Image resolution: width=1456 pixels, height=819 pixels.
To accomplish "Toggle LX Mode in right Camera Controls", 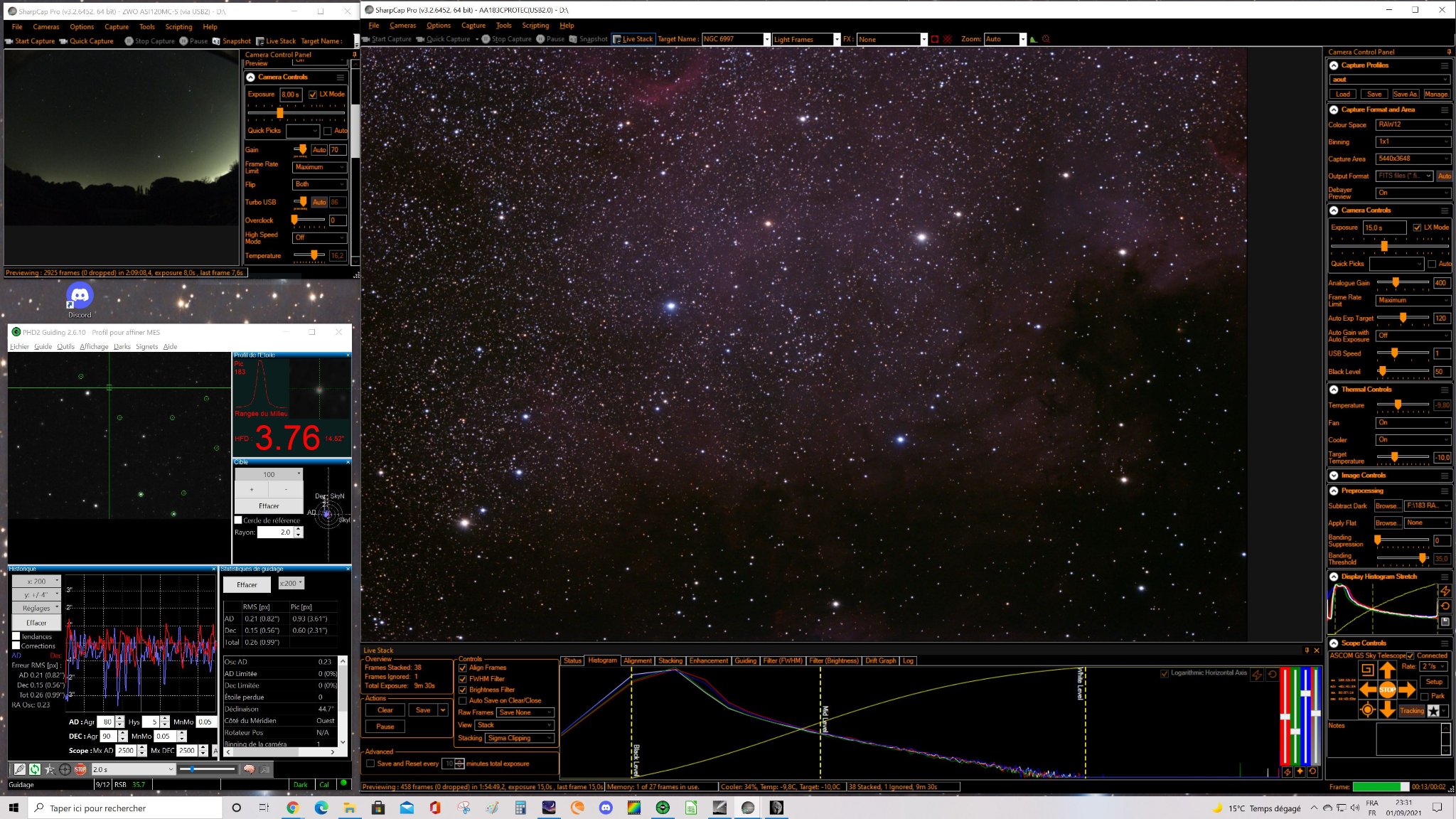I will tap(1417, 227).
